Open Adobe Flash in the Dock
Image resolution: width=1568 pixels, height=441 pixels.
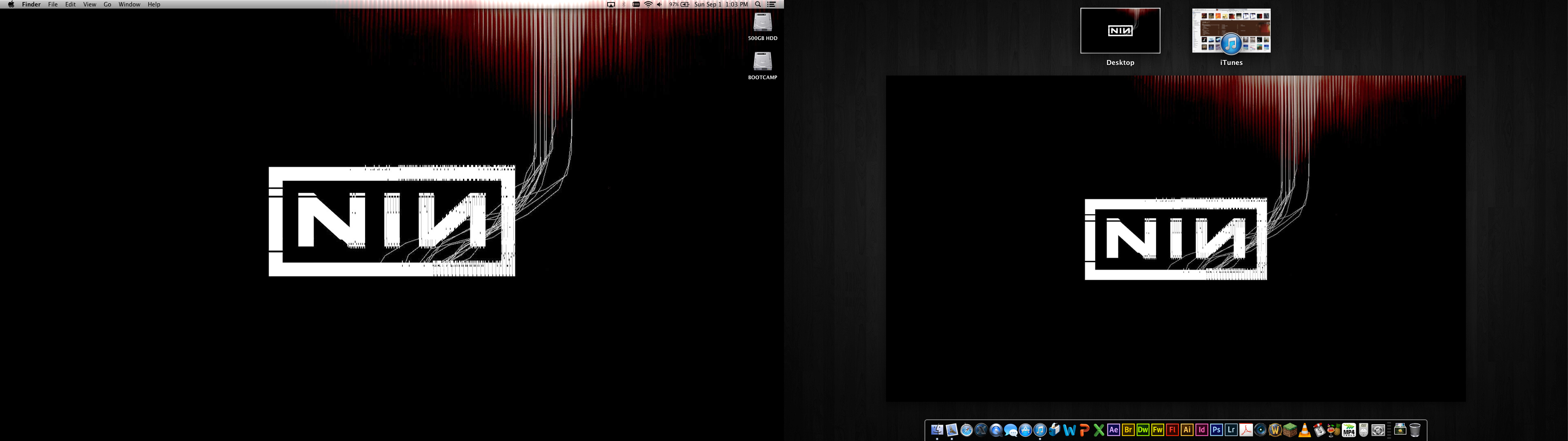1172,430
